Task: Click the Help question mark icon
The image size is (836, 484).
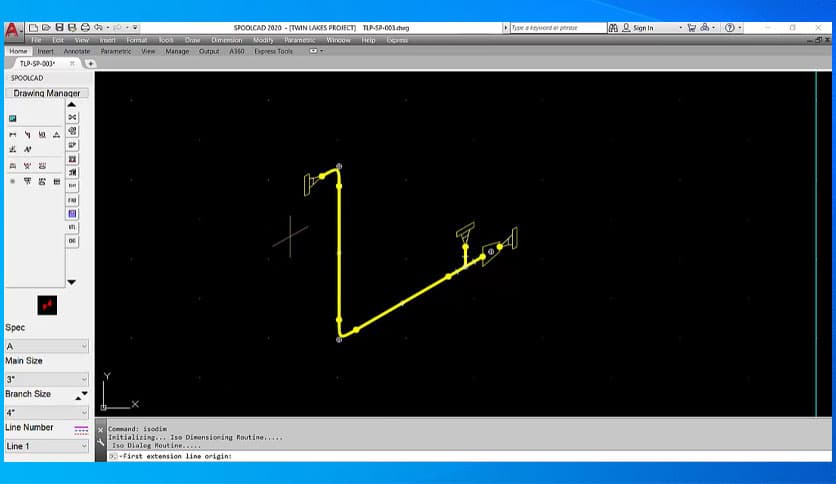Action: (x=729, y=28)
